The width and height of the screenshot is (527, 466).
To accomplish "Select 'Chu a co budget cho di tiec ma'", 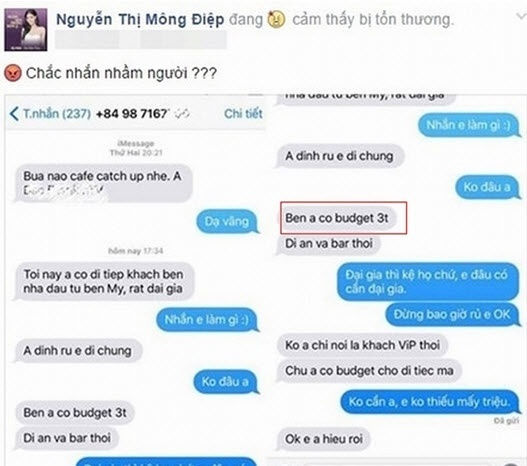I will pos(369,371).
